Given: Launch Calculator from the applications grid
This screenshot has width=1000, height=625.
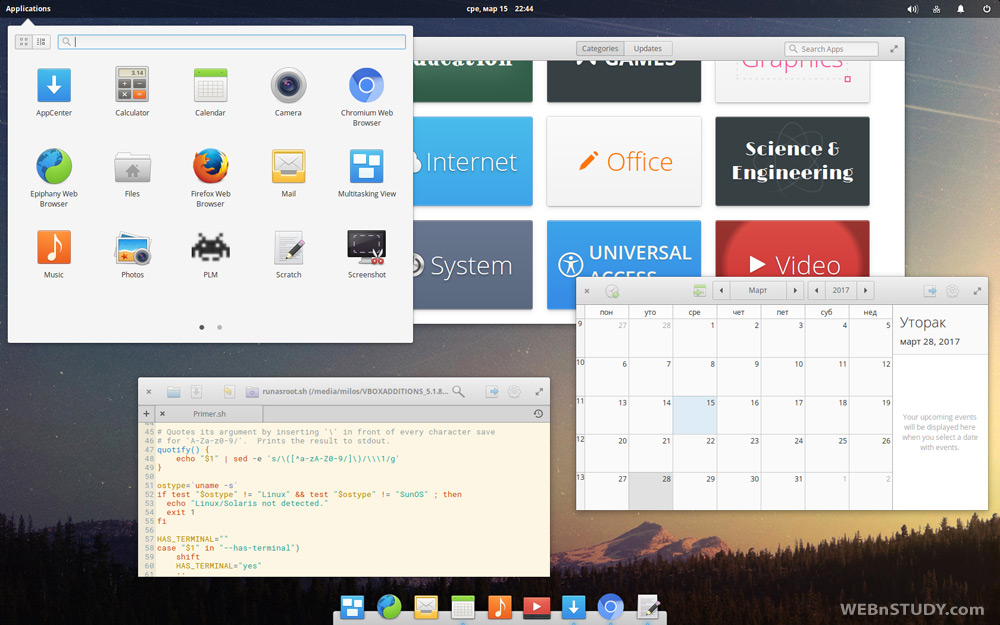Looking at the screenshot, I should click(x=132, y=84).
